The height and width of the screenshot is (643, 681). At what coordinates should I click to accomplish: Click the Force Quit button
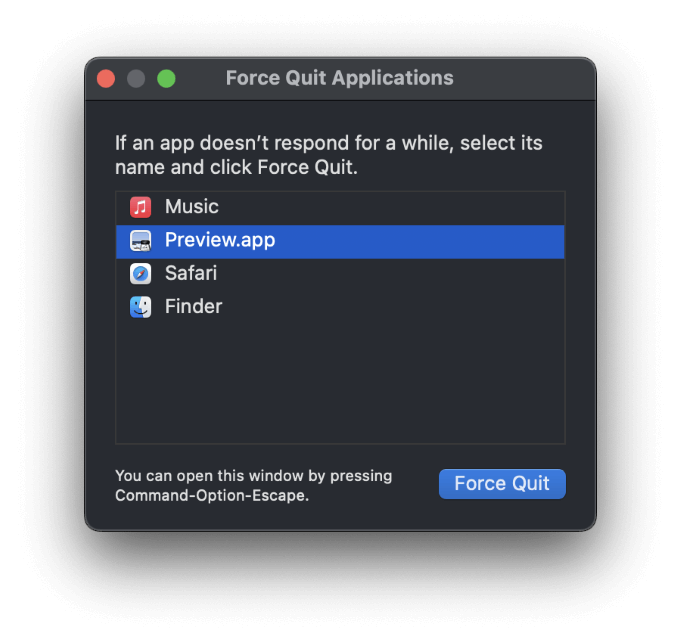(x=502, y=484)
